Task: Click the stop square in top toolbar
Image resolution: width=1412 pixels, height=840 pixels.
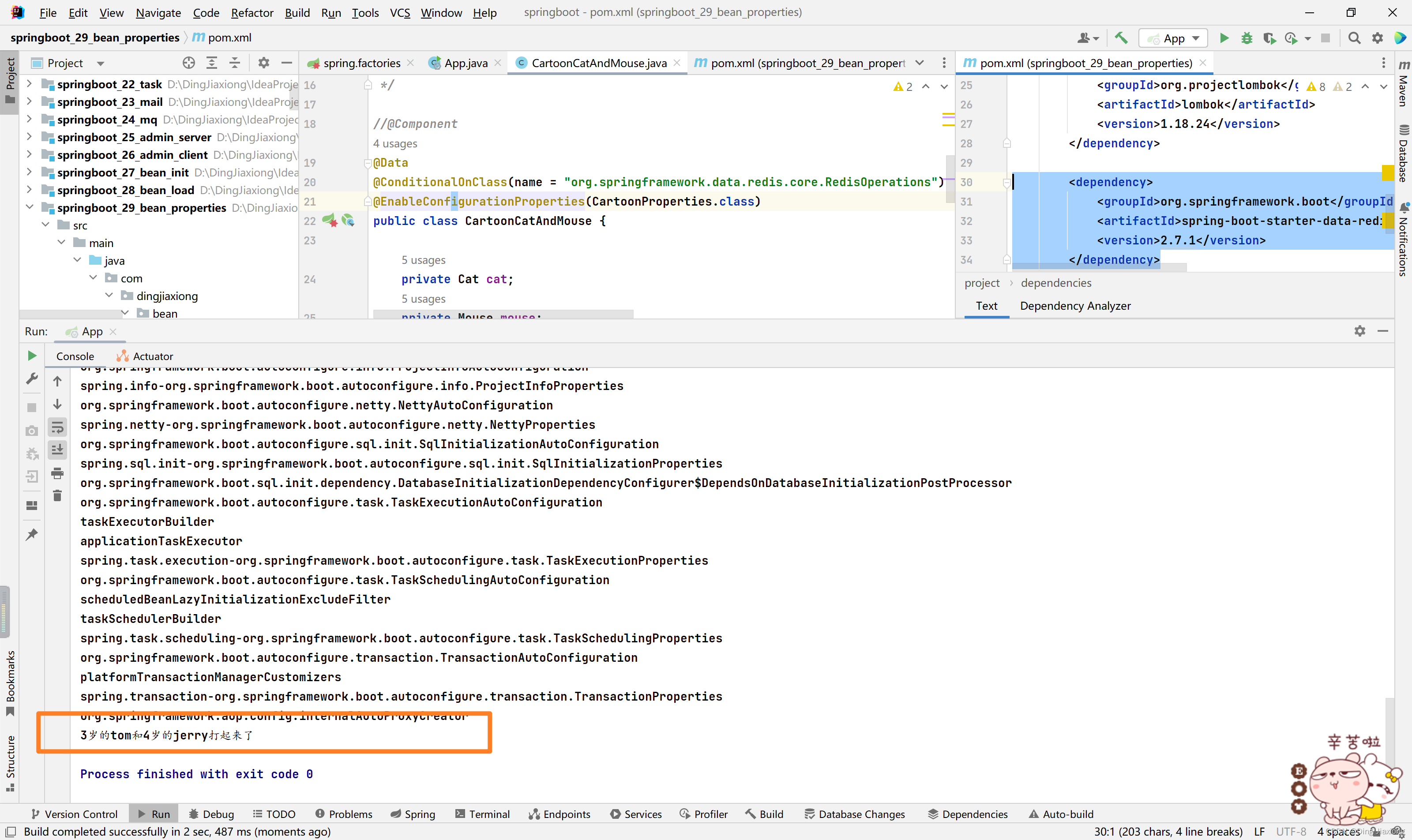Action: point(1326,38)
